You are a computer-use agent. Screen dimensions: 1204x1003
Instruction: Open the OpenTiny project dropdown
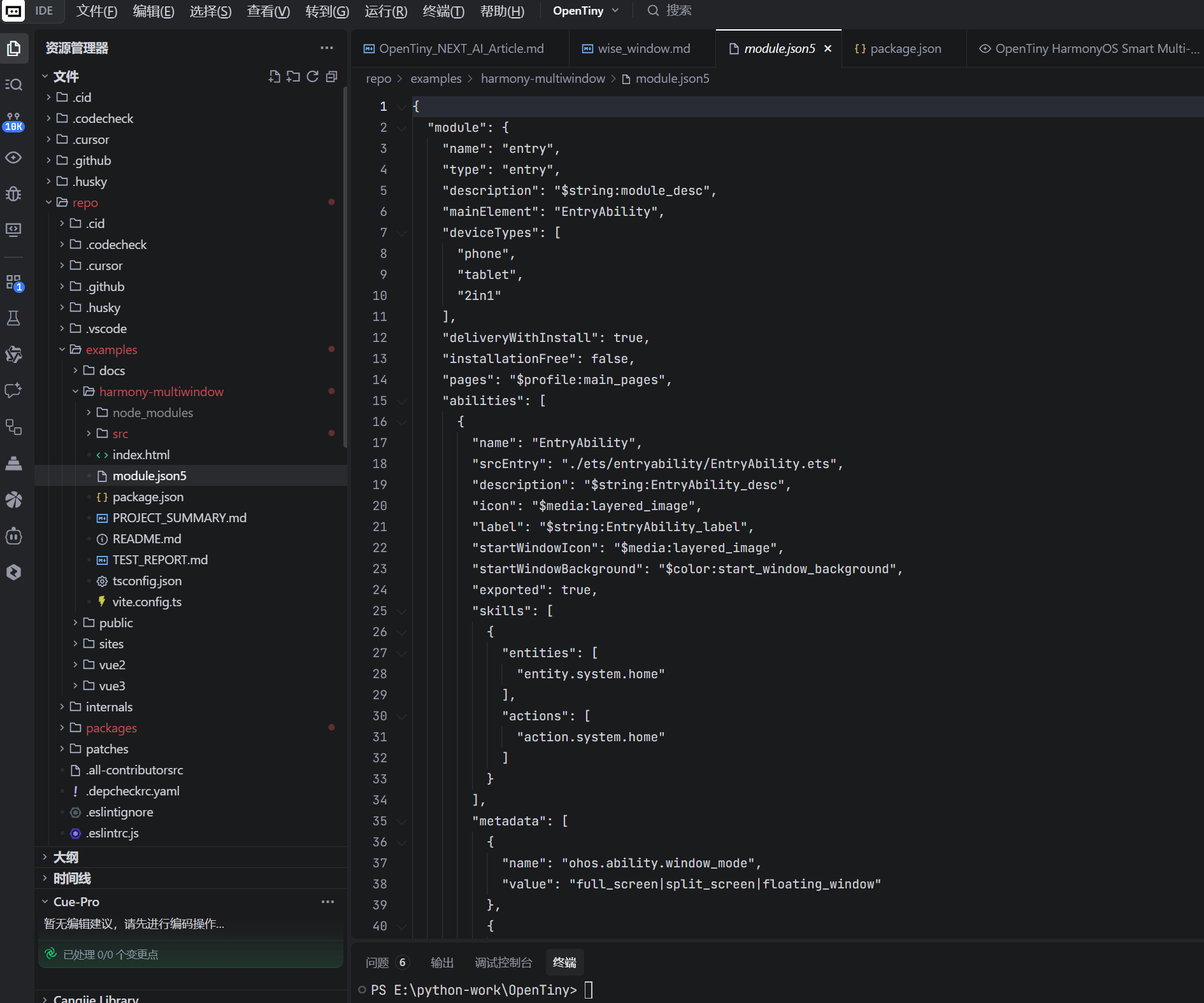click(x=585, y=11)
